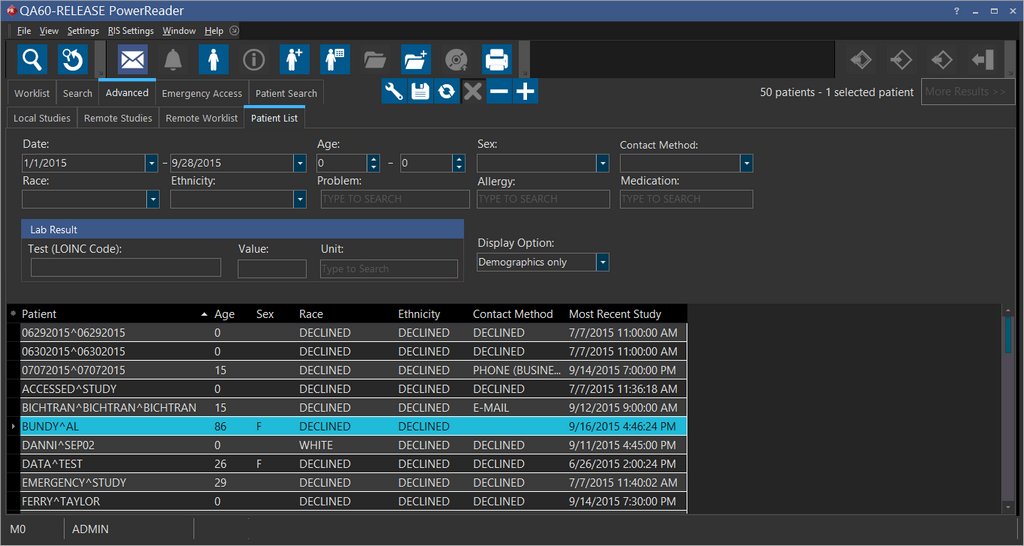This screenshot has height=546, width=1024.
Task: Click the circular arrows refresh icon
Action: tap(447, 92)
